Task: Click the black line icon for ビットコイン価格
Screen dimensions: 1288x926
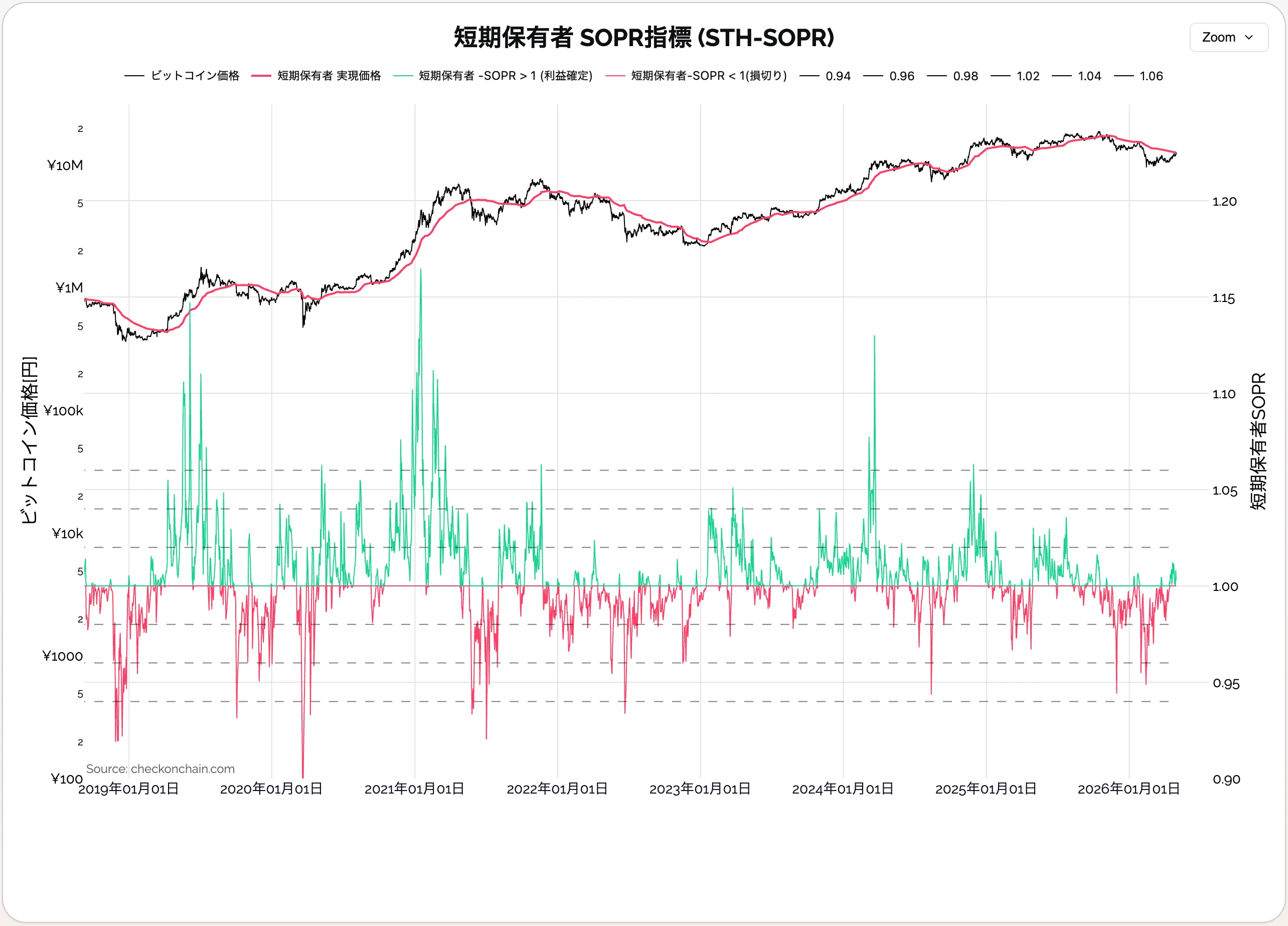Action: [x=134, y=76]
